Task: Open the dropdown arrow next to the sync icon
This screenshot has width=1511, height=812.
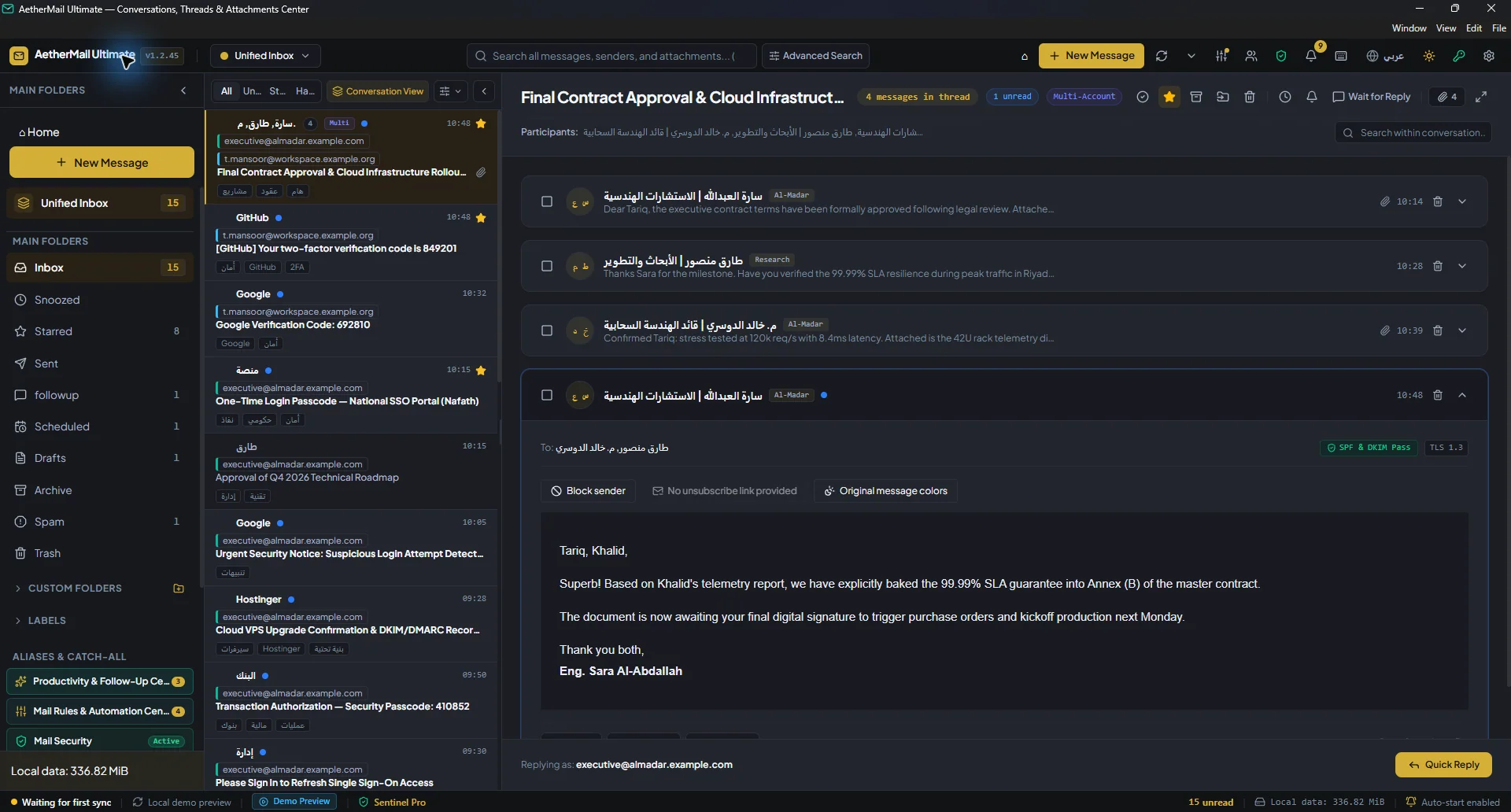Action: [x=1191, y=56]
